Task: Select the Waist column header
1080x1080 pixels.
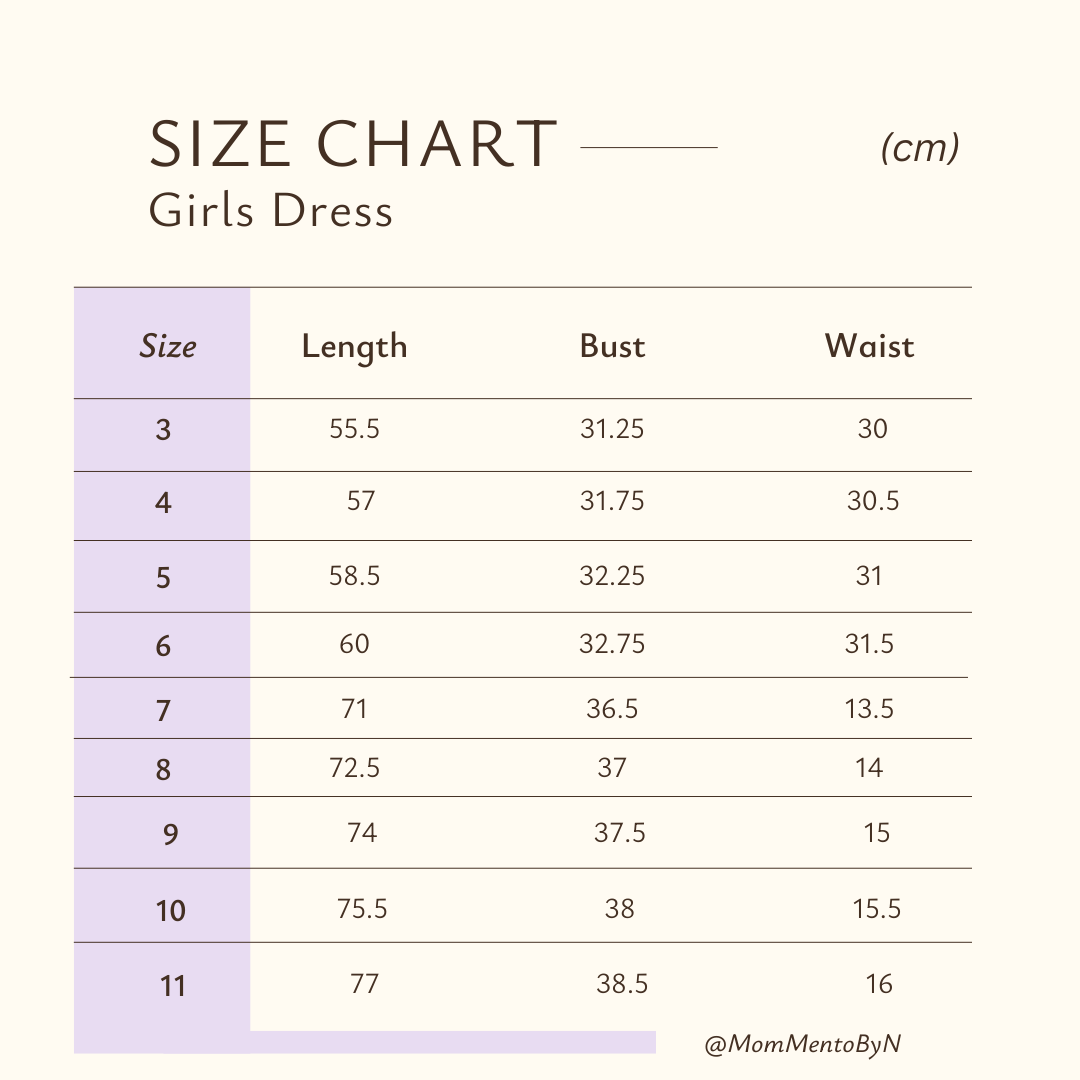Action: pos(869,346)
